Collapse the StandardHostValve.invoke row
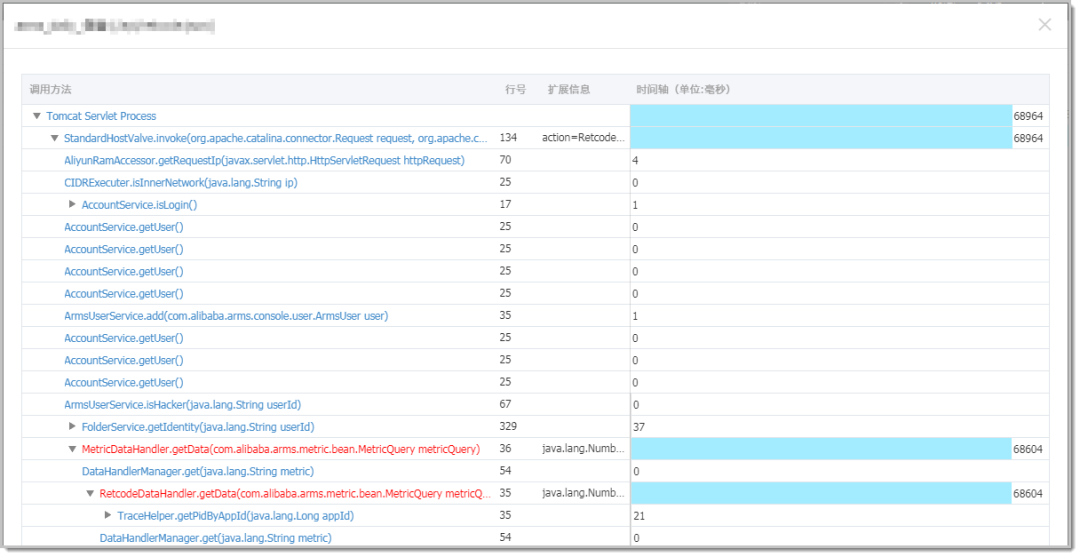This screenshot has height=557, width=1080. (55, 138)
